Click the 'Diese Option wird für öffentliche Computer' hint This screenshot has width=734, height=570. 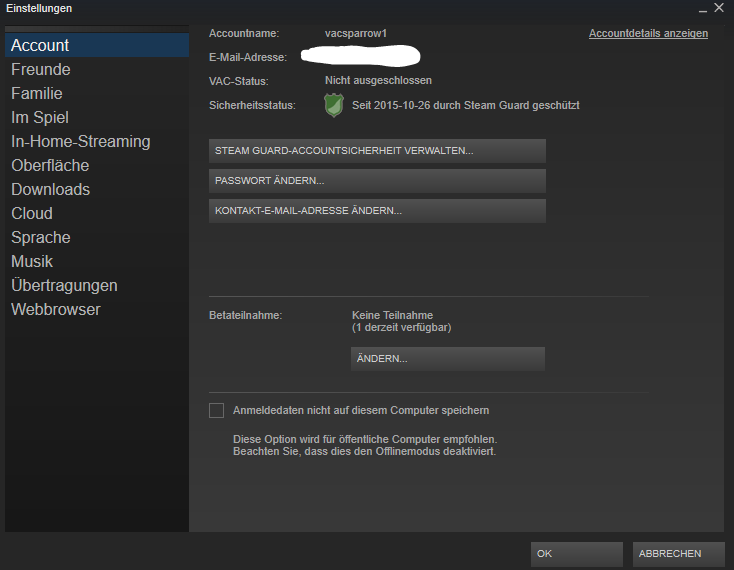tap(365, 439)
